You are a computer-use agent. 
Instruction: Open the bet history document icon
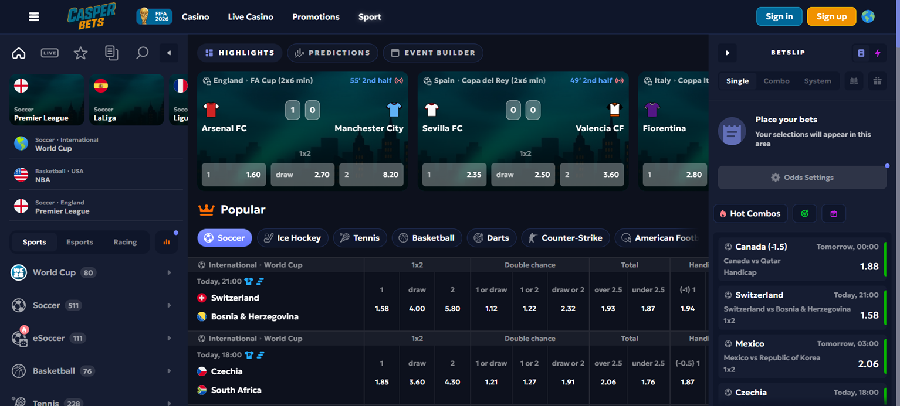click(111, 53)
